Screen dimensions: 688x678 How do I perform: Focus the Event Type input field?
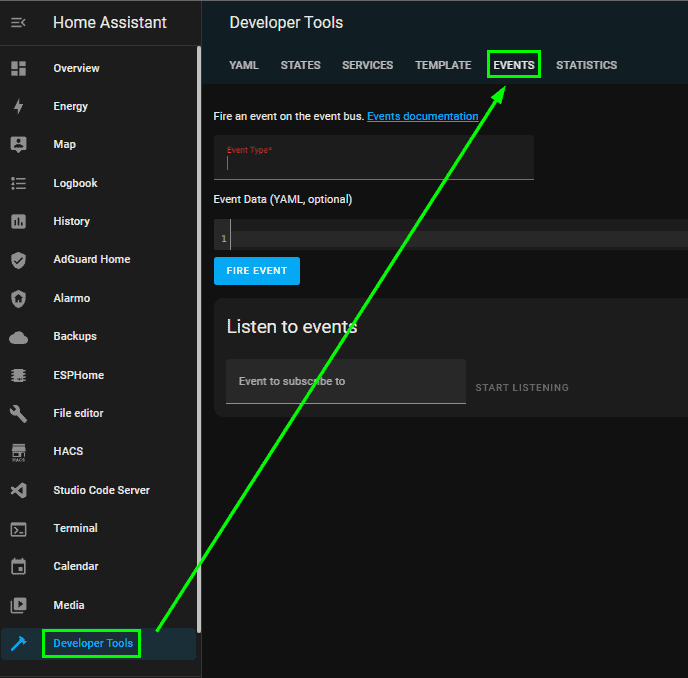[x=374, y=158]
